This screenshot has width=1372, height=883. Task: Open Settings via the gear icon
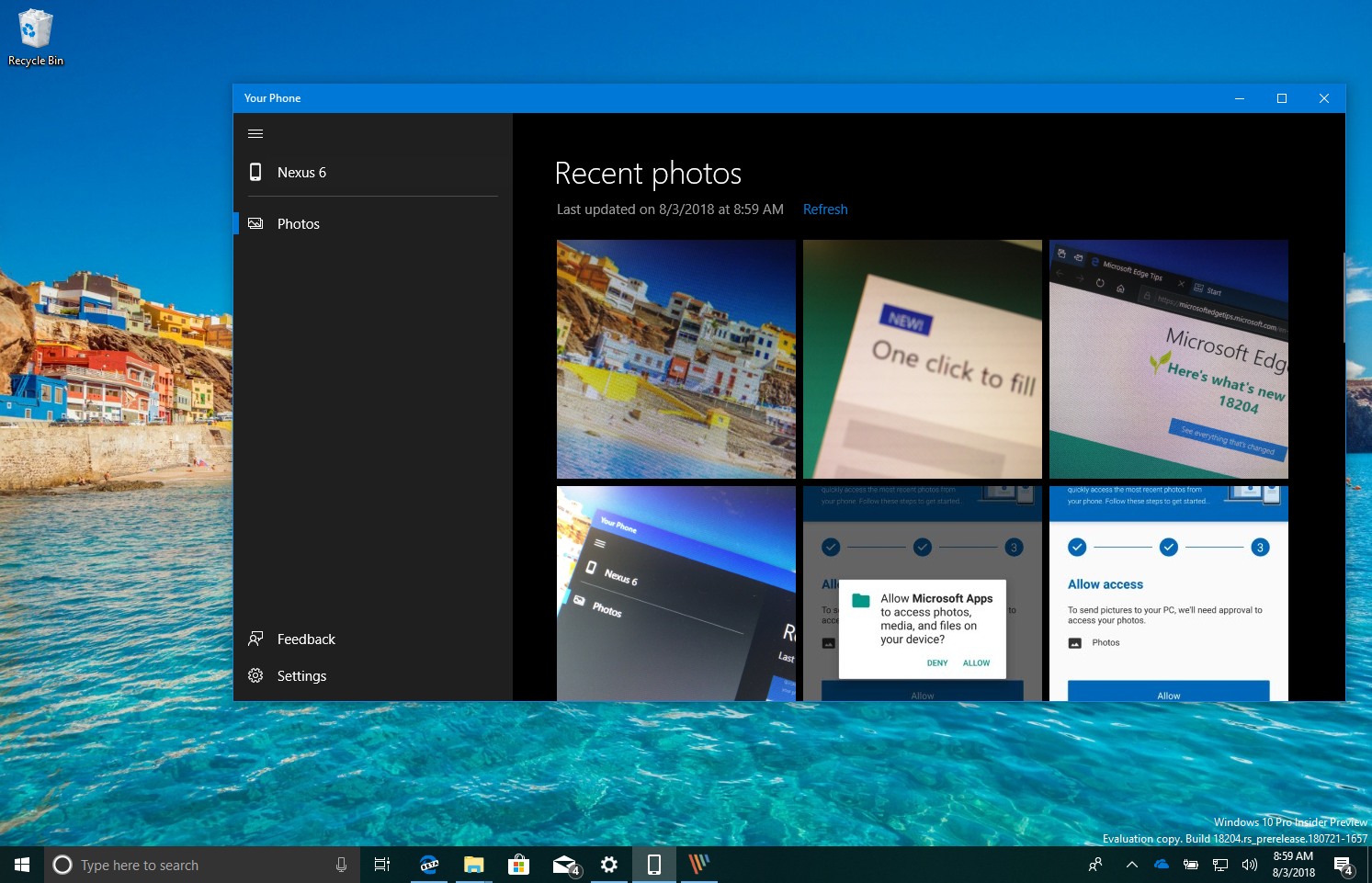(255, 675)
